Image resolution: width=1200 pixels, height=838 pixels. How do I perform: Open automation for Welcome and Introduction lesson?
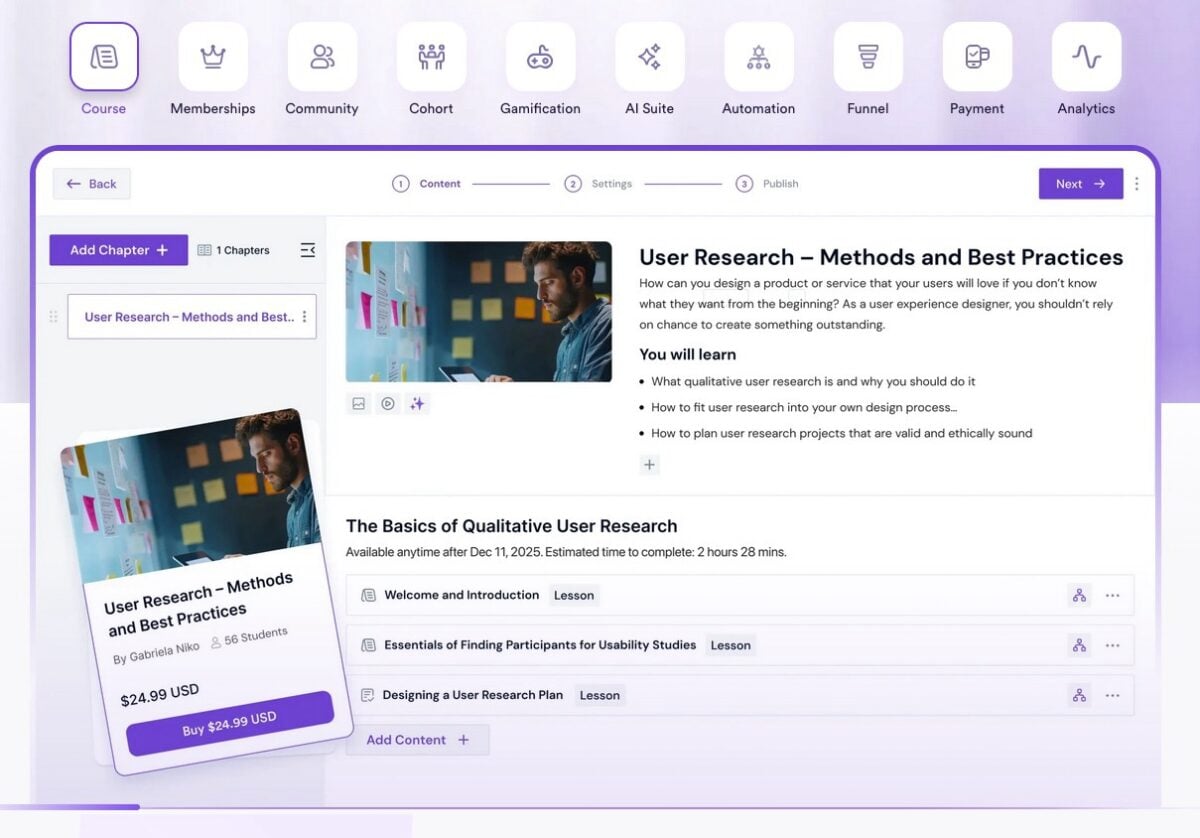click(1079, 594)
